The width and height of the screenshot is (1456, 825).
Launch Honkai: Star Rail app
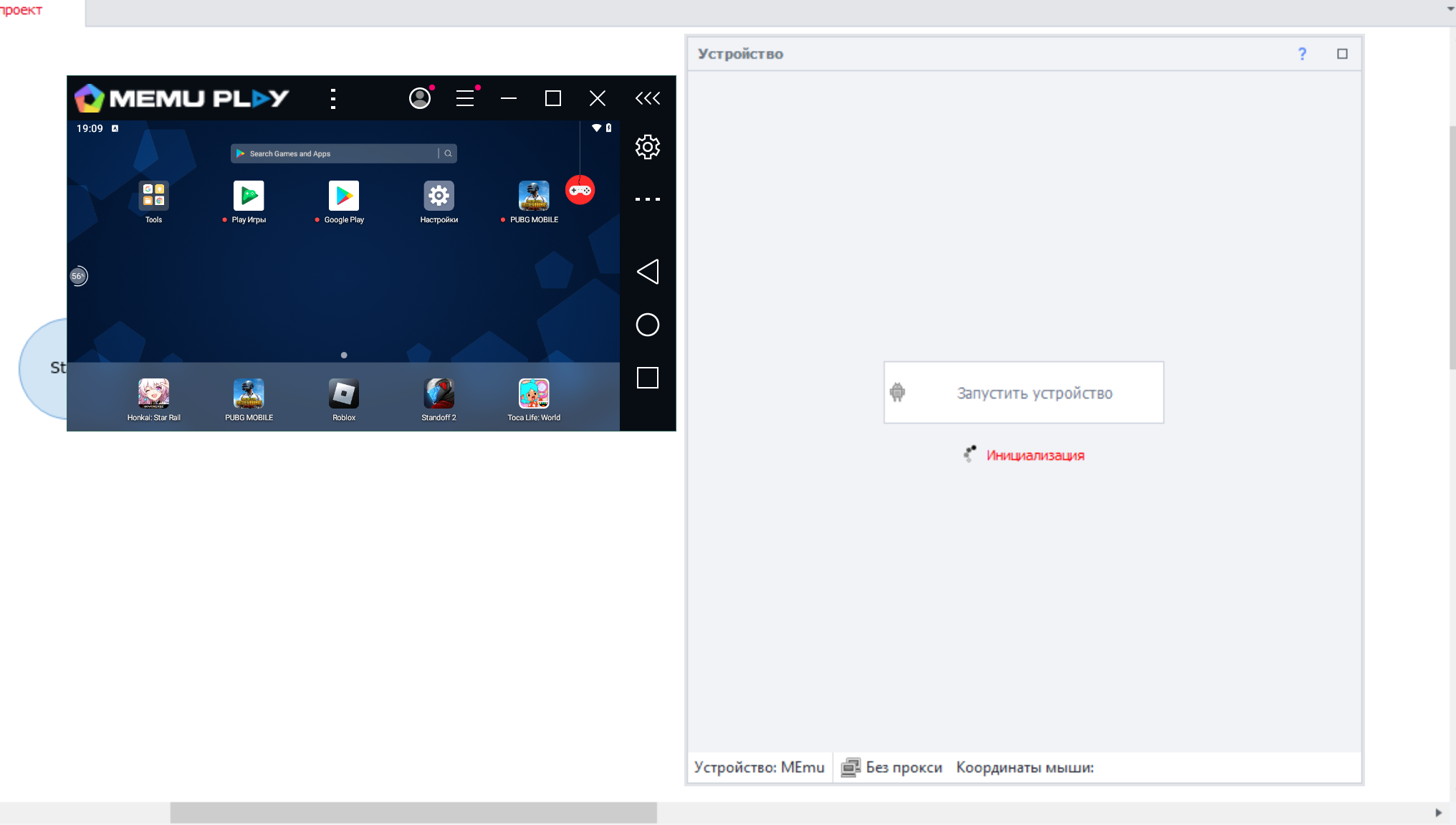click(x=153, y=394)
